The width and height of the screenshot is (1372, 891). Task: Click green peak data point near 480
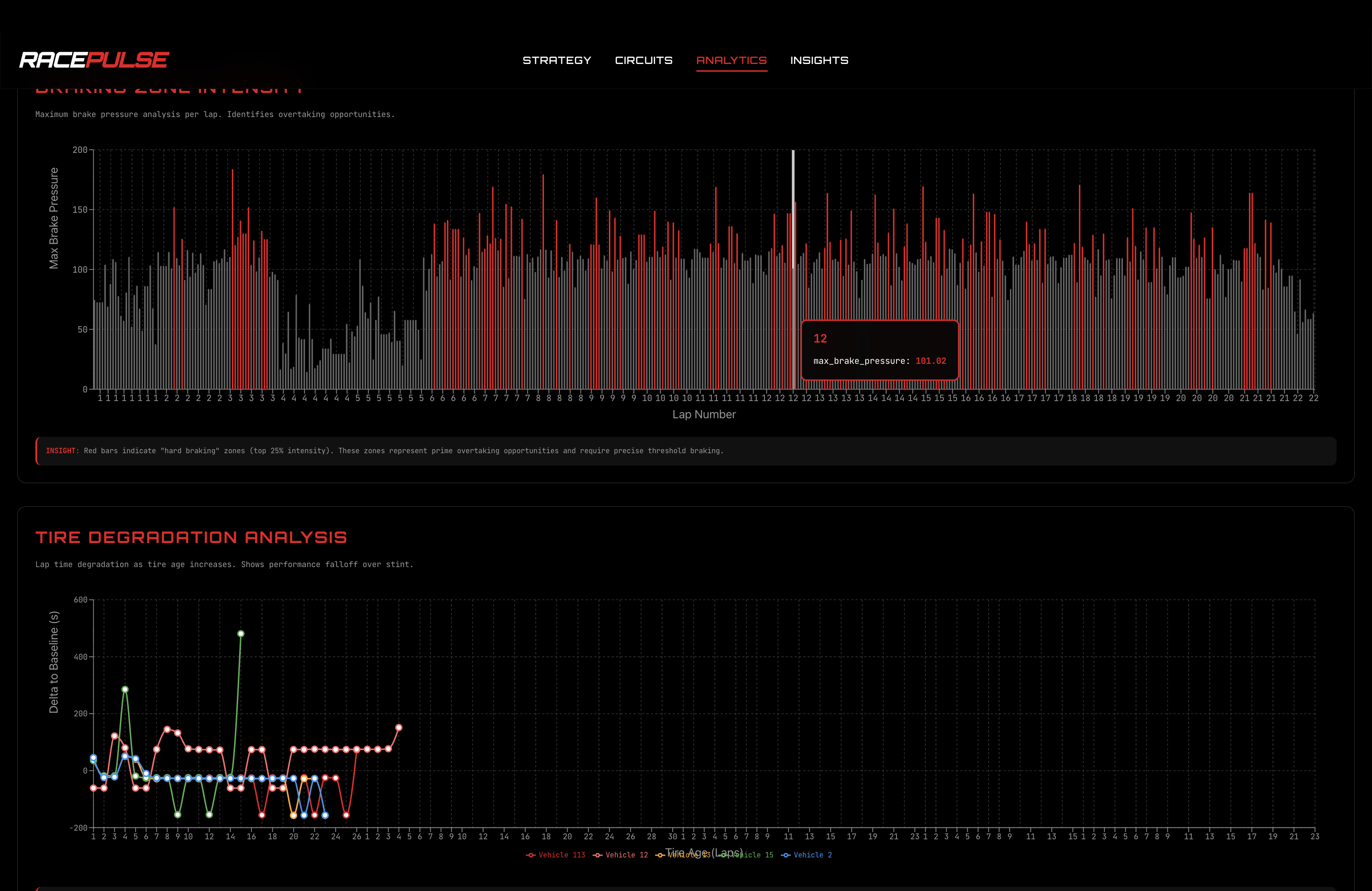(x=240, y=633)
